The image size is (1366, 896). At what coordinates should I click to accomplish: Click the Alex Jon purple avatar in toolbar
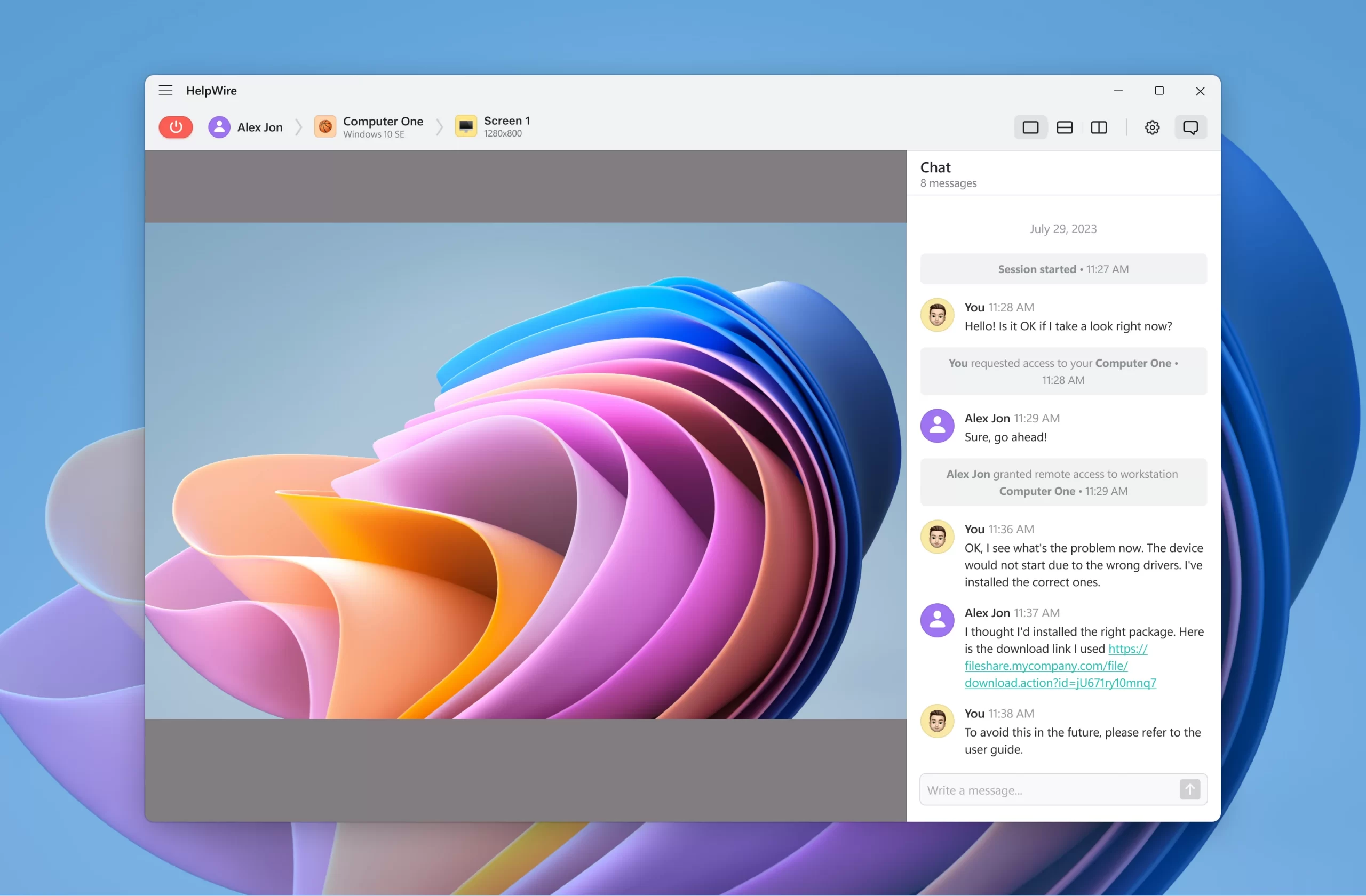coord(219,127)
